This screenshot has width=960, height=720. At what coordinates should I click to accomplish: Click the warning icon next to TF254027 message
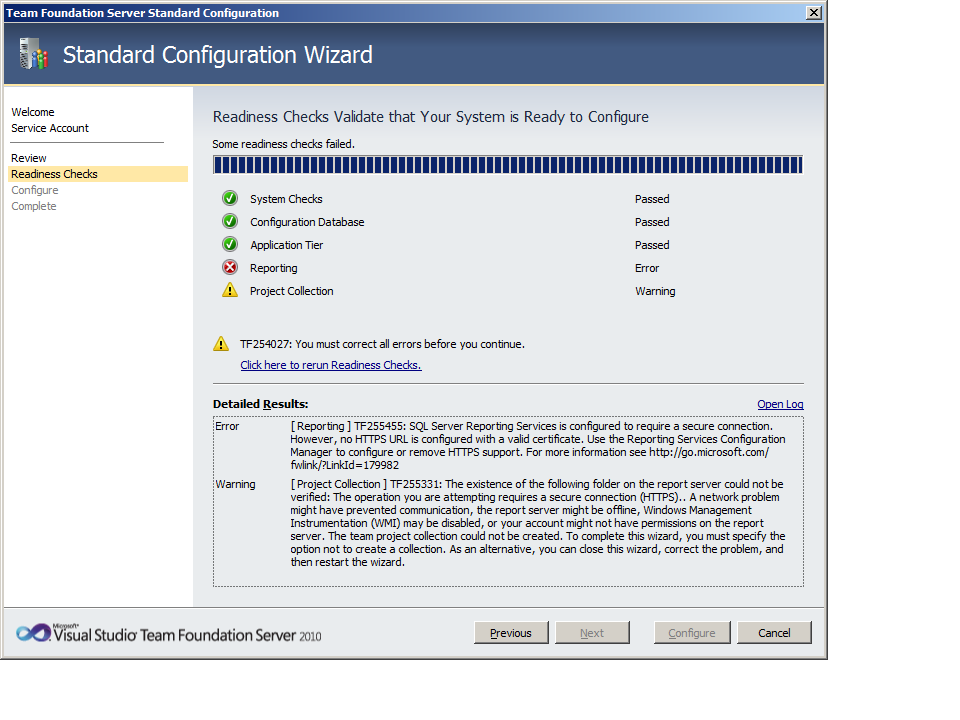[x=220, y=343]
